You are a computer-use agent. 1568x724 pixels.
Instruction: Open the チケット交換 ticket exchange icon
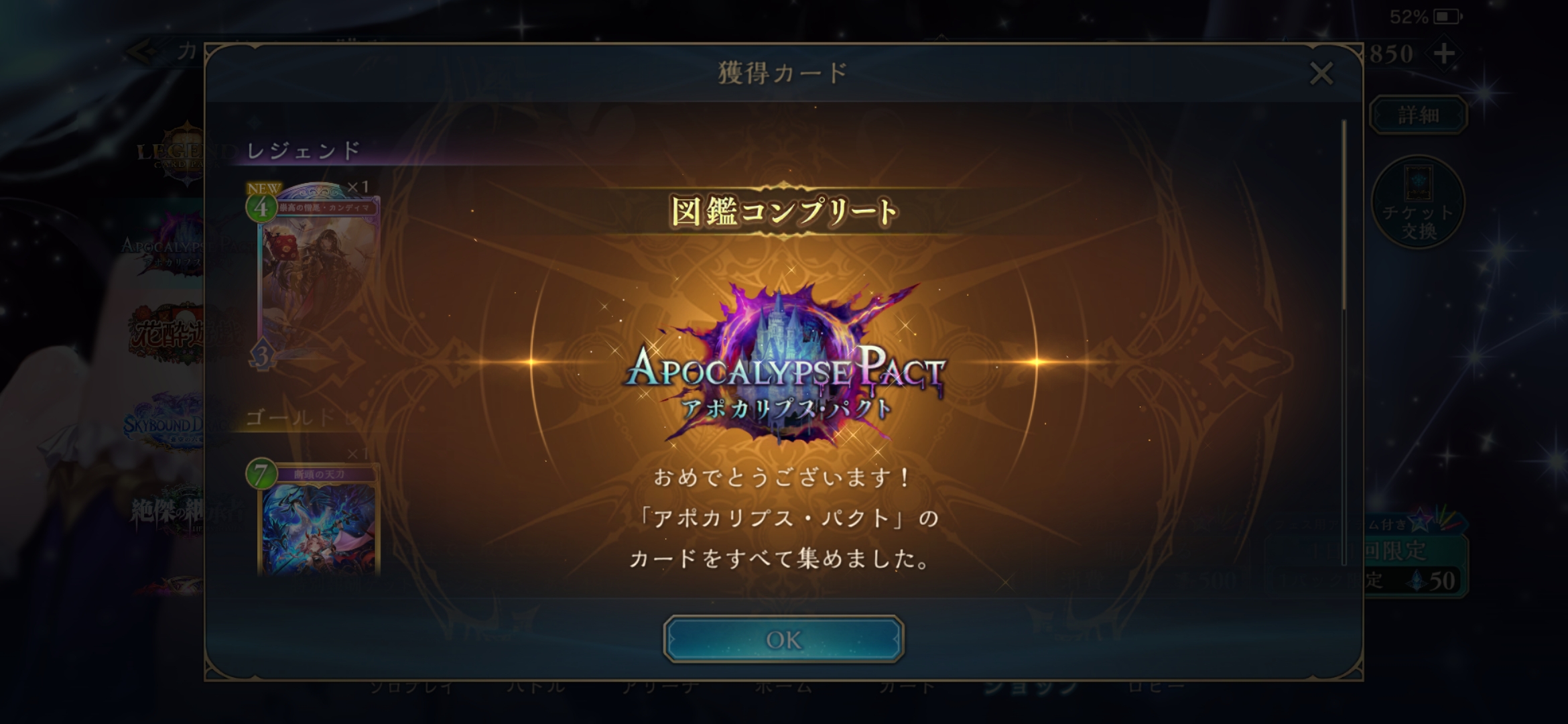[x=1418, y=202]
